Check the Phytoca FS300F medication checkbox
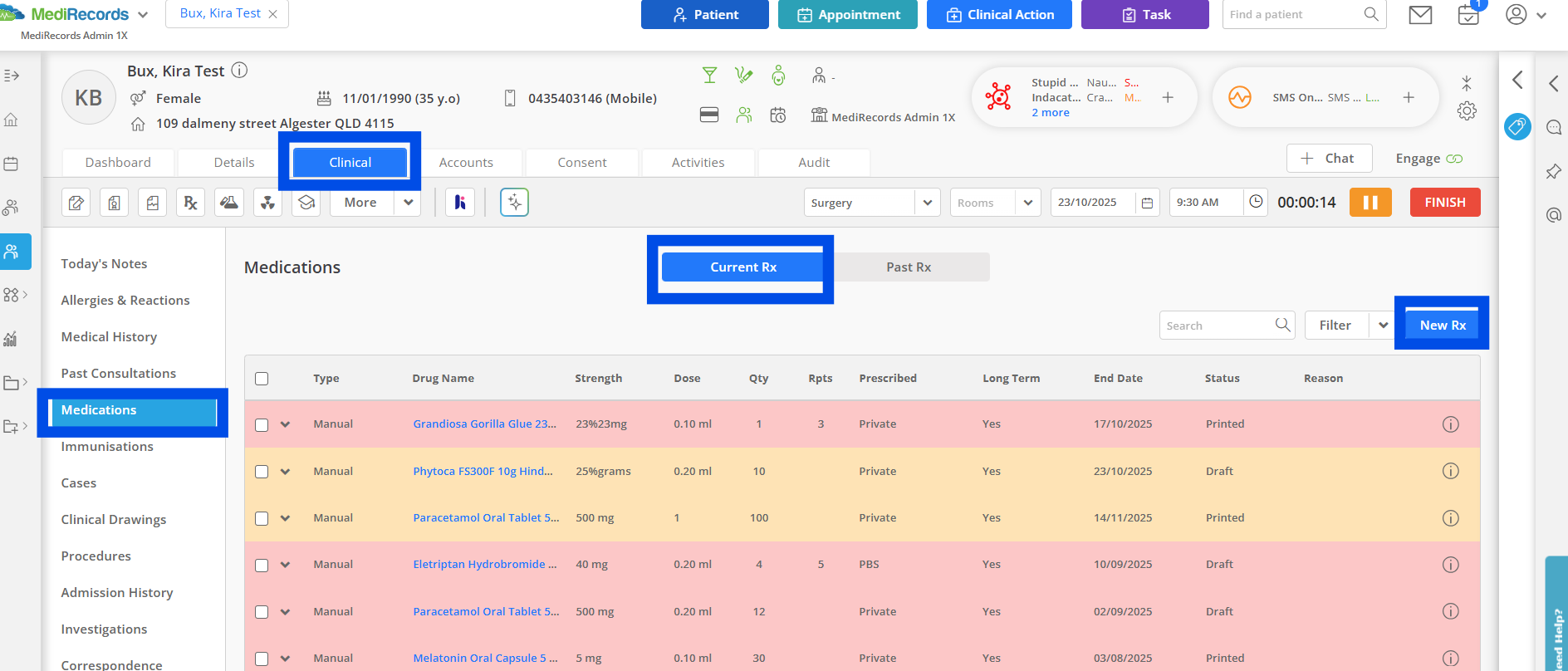The width and height of the screenshot is (1568, 671). coord(262,472)
